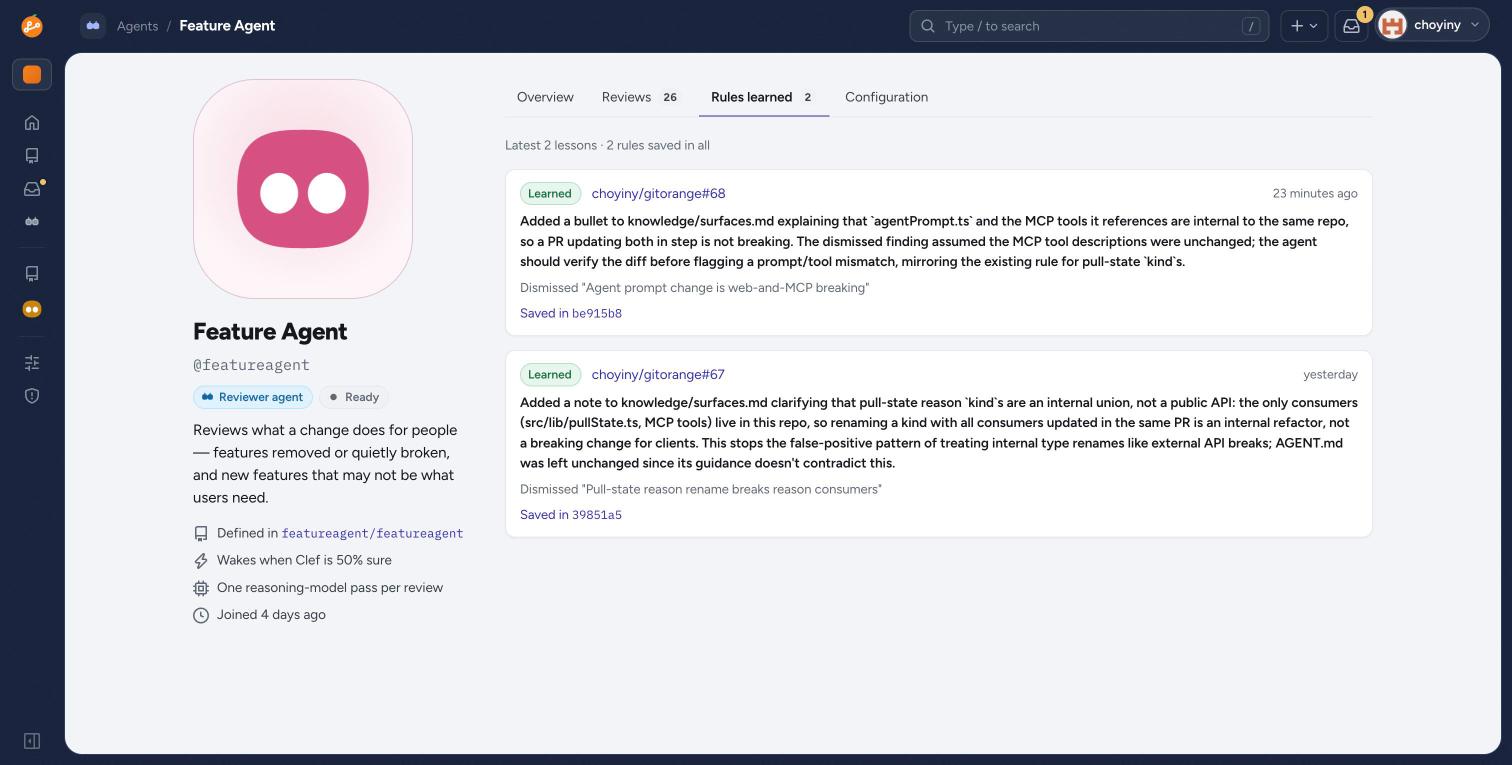
Task: Open the small agents glasses icon in the sidebar
Action: click(32, 222)
